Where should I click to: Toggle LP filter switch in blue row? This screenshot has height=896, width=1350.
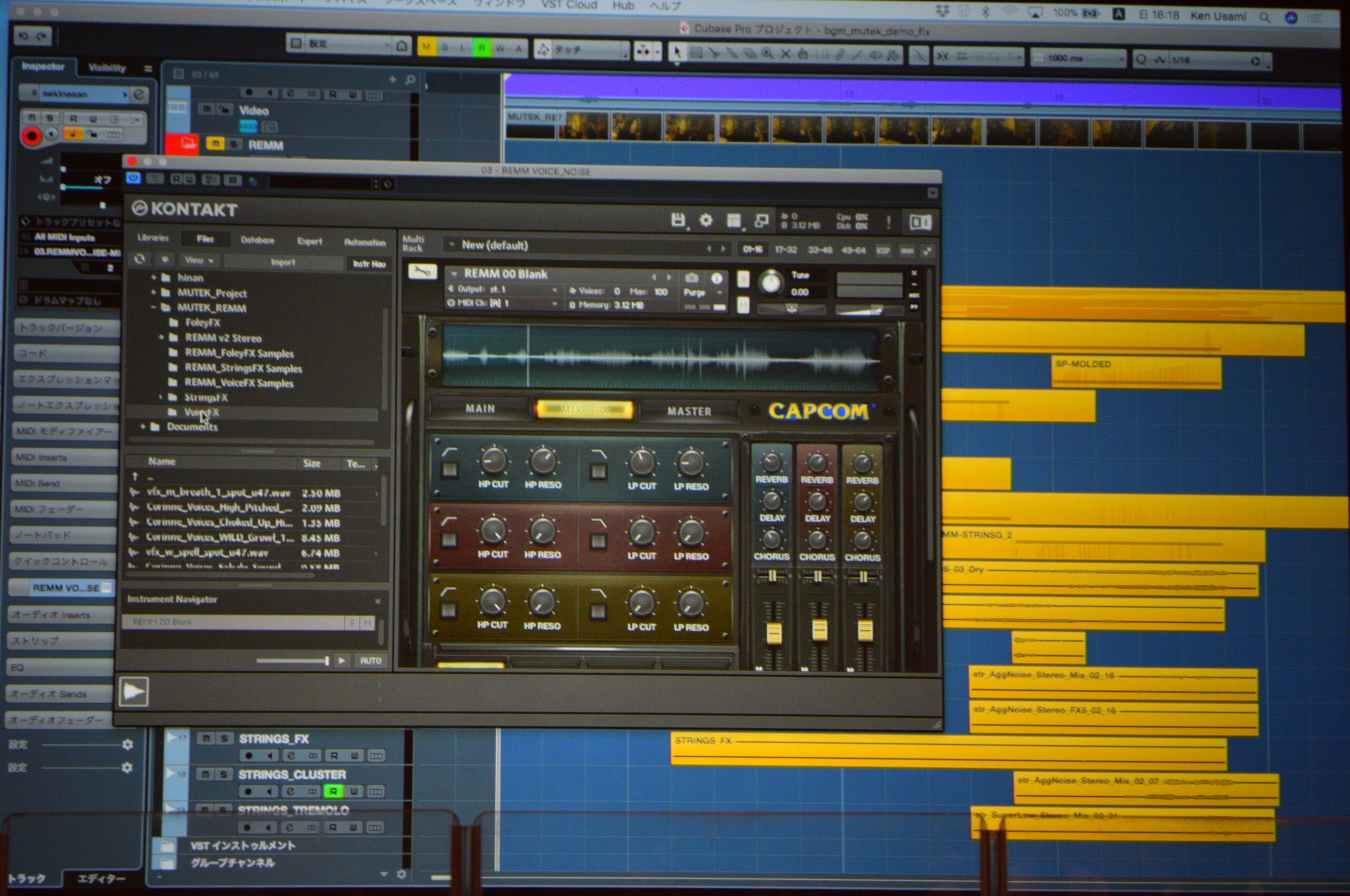click(x=598, y=471)
